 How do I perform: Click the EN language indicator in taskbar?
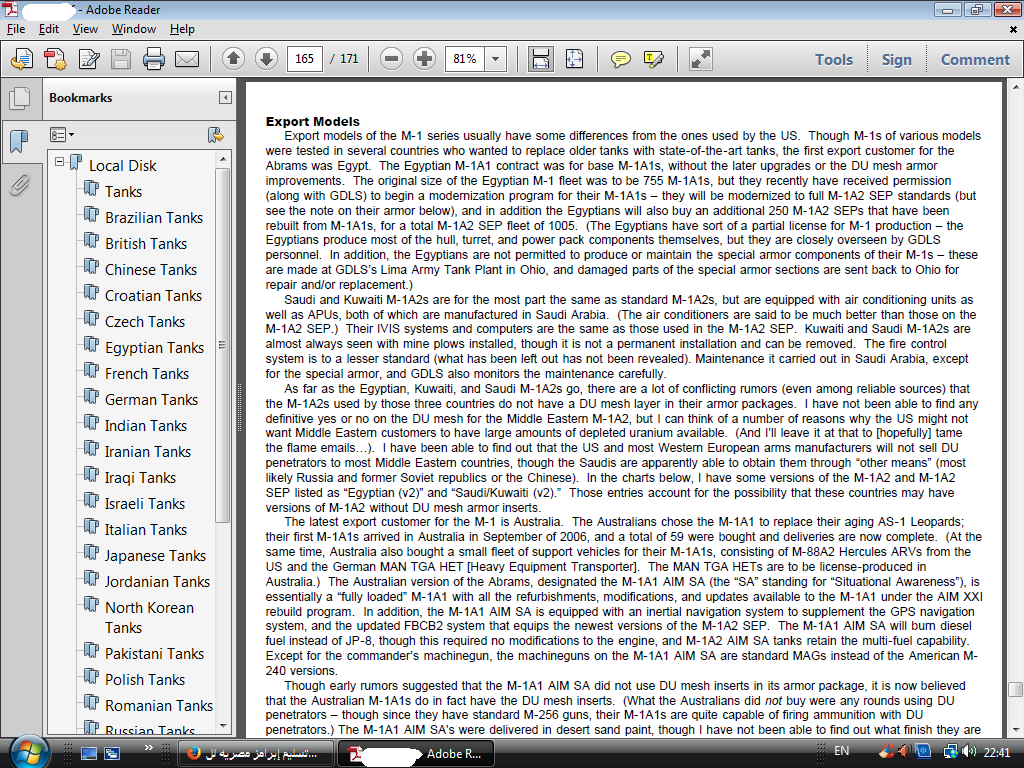pyautogui.click(x=841, y=752)
